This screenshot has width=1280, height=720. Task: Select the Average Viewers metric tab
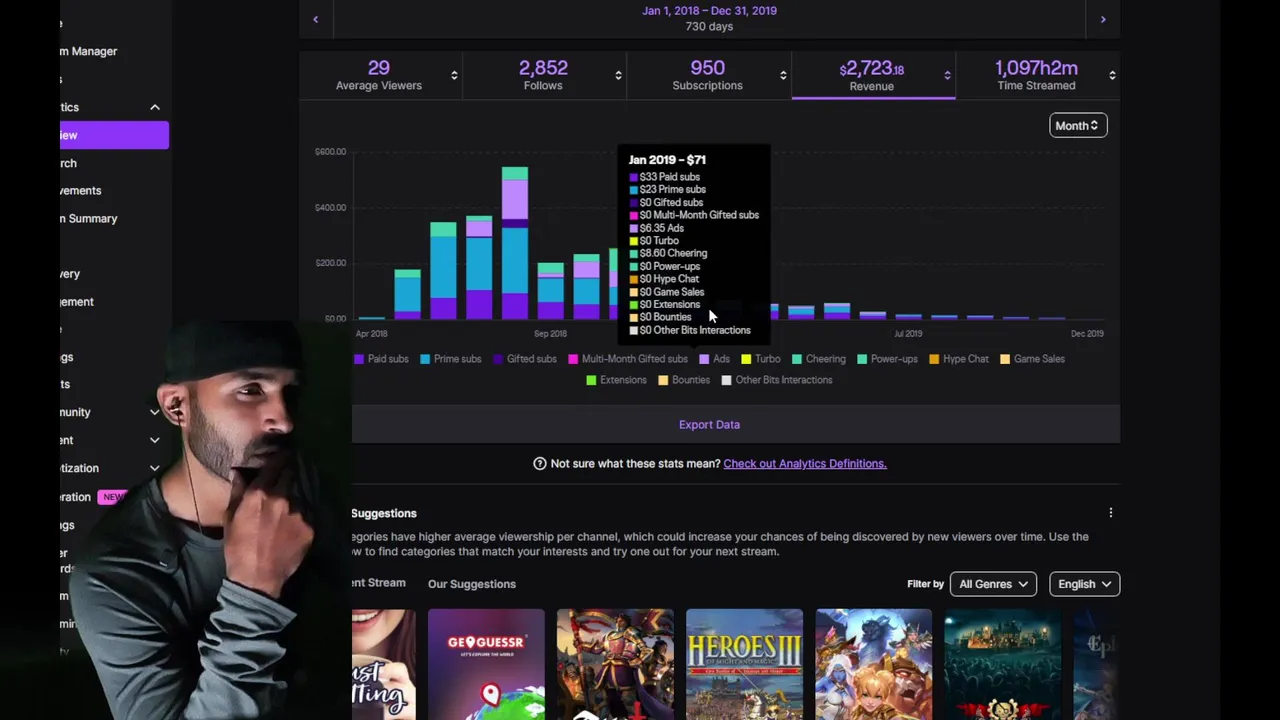379,75
